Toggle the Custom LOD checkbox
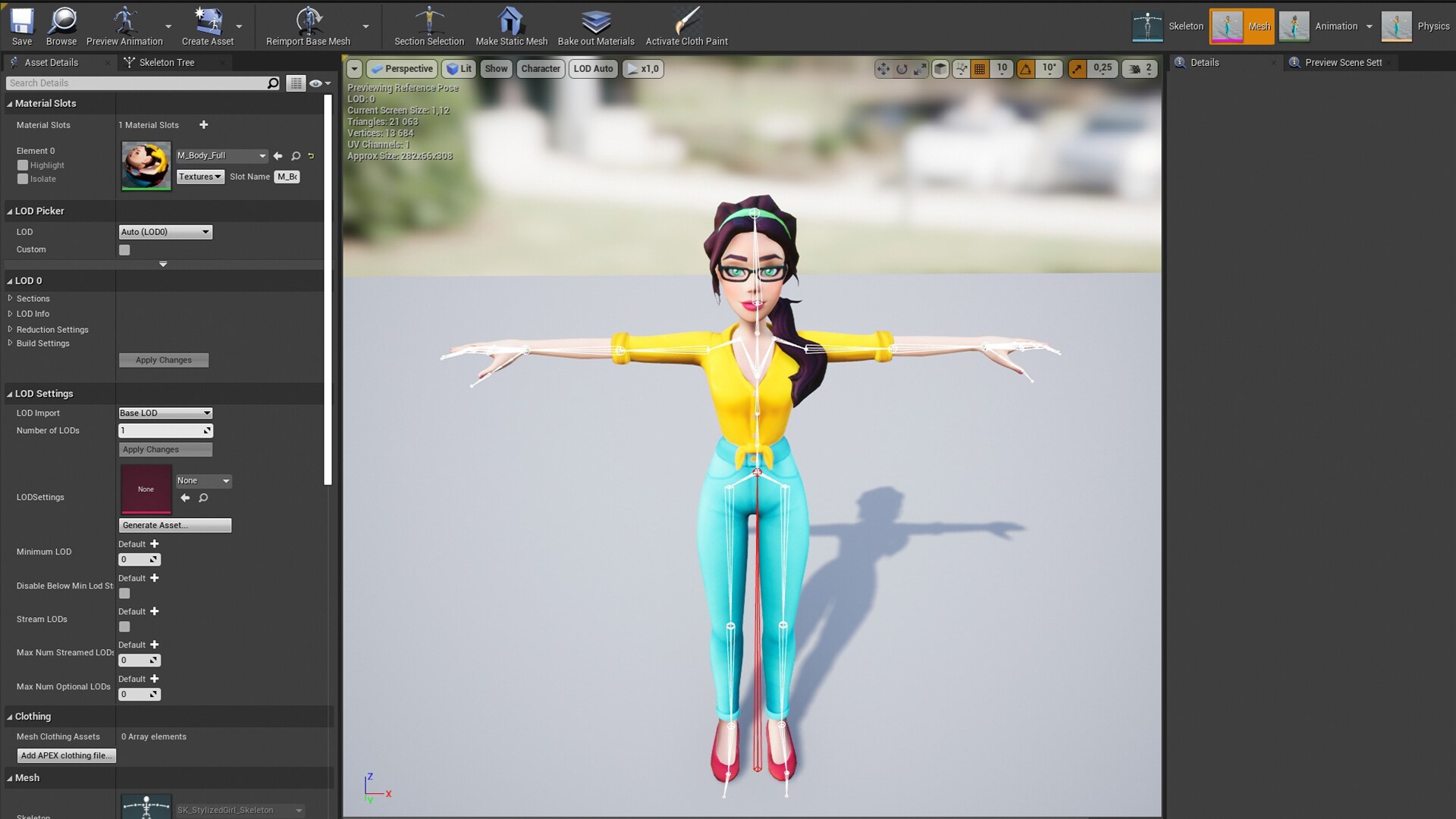Image resolution: width=1456 pixels, height=819 pixels. pos(124,249)
